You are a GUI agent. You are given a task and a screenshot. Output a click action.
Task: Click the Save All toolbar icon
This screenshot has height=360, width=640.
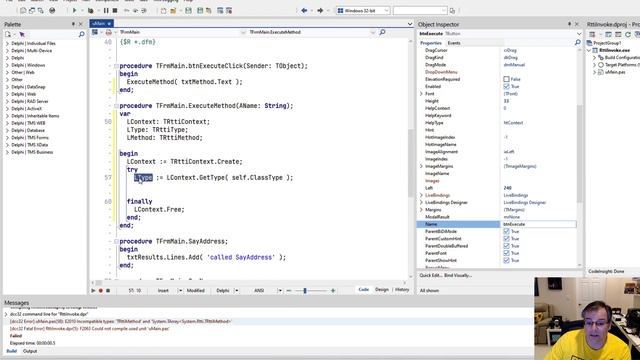coord(200,10)
